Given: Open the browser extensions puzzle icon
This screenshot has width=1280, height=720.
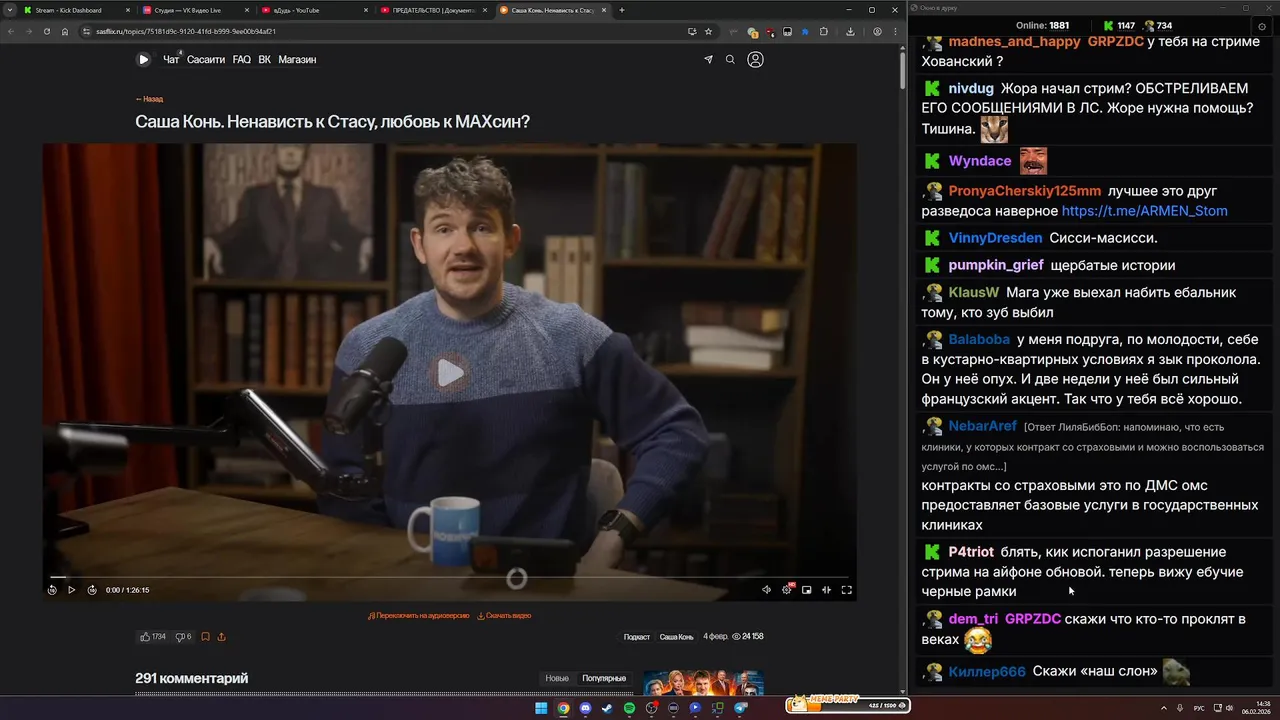Looking at the screenshot, I should (823, 31).
